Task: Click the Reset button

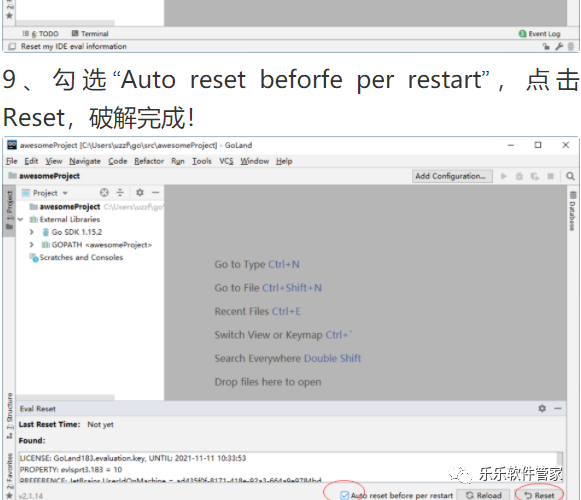Action: (x=540, y=495)
